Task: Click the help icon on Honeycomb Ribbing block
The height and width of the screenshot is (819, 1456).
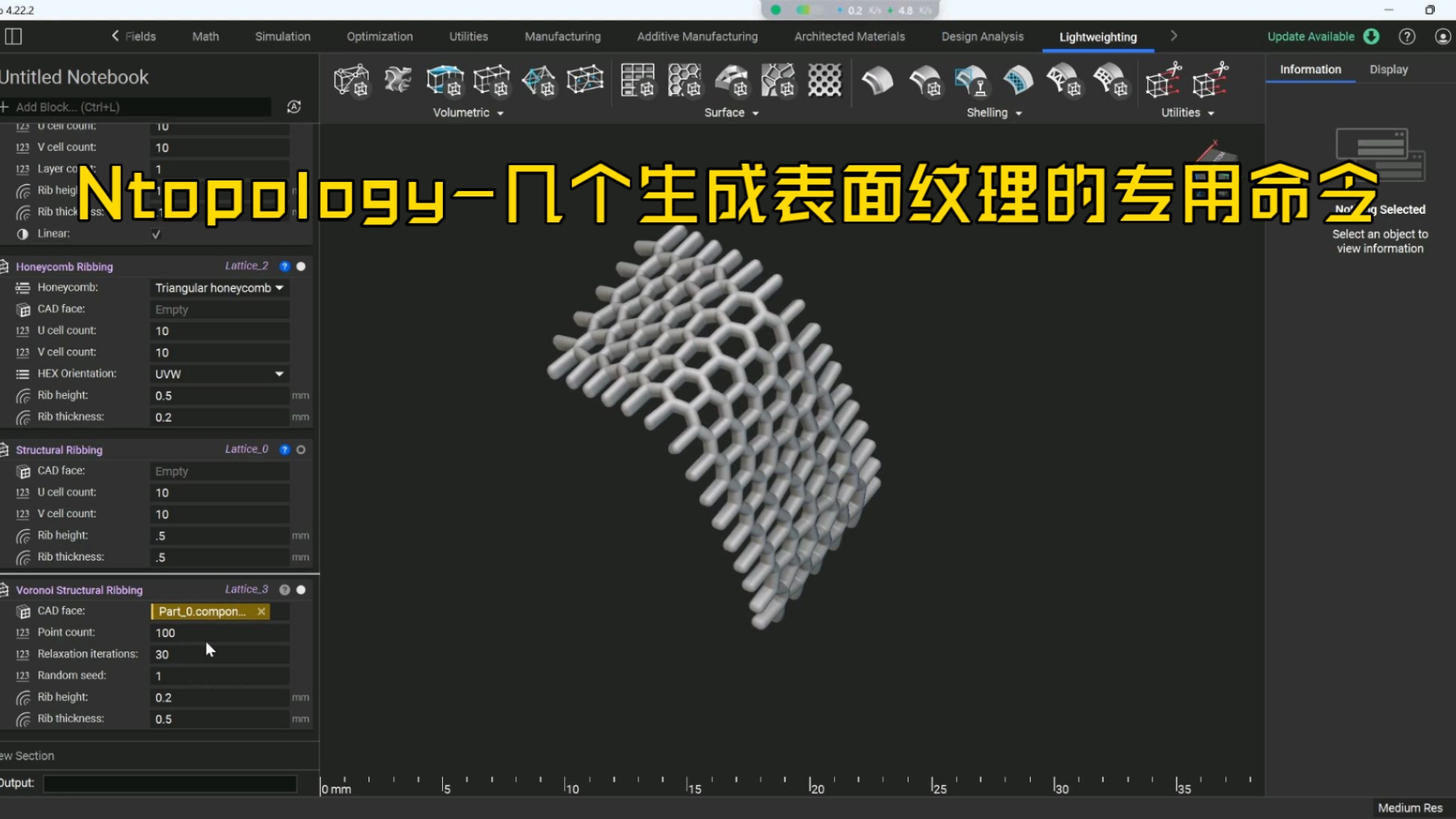Action: [x=284, y=266]
